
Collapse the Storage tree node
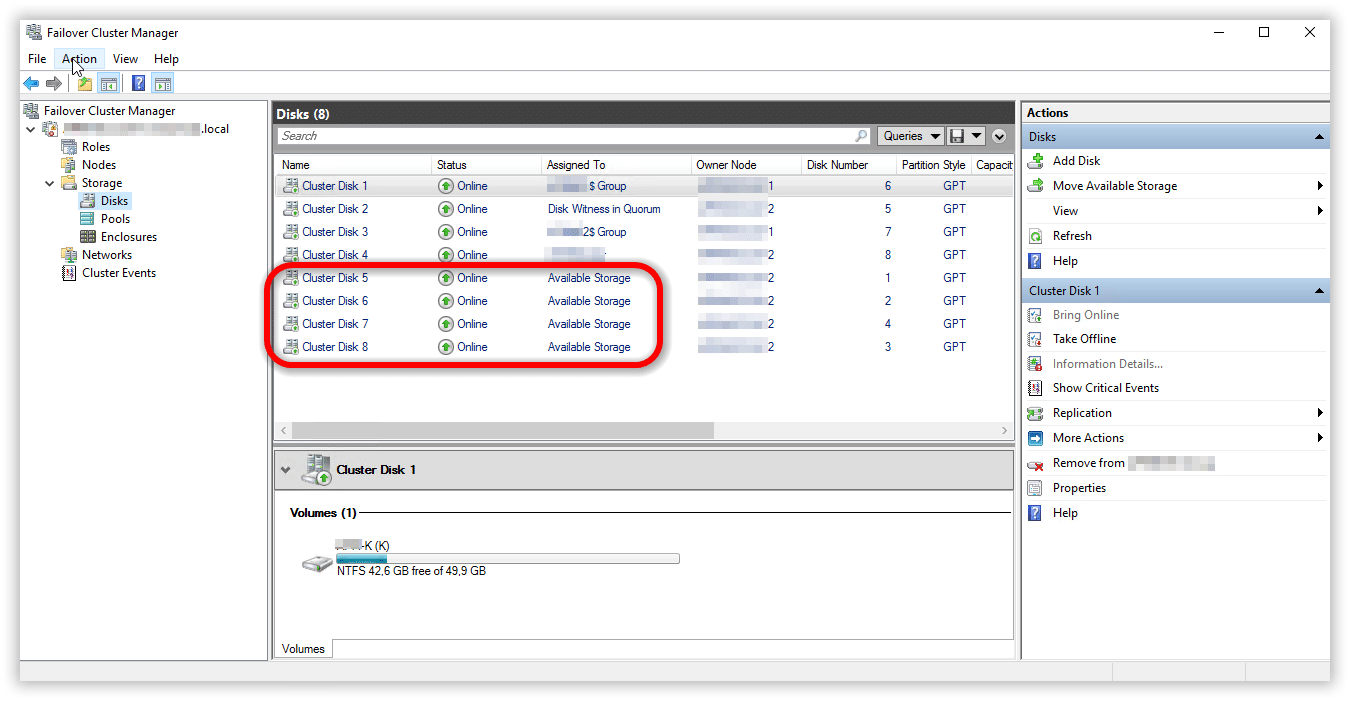pos(50,183)
